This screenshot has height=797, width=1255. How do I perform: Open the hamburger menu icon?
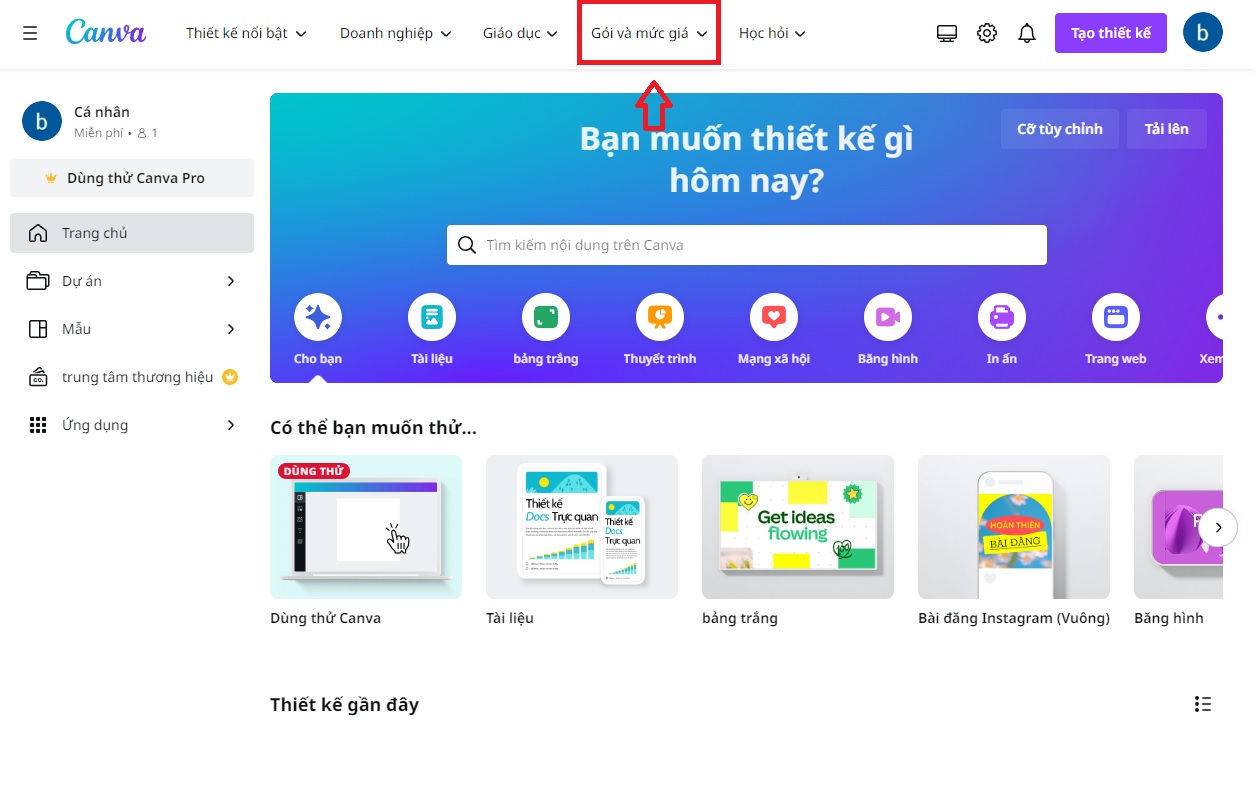(x=30, y=33)
